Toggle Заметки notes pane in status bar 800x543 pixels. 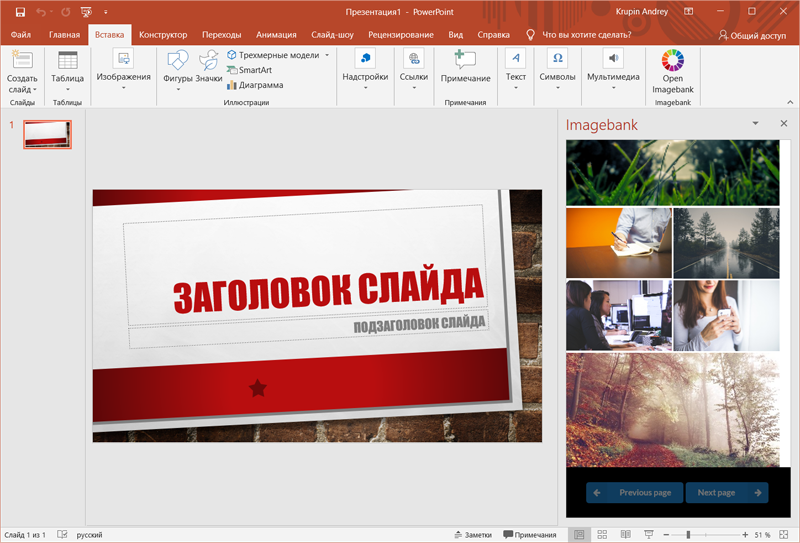tap(472, 535)
